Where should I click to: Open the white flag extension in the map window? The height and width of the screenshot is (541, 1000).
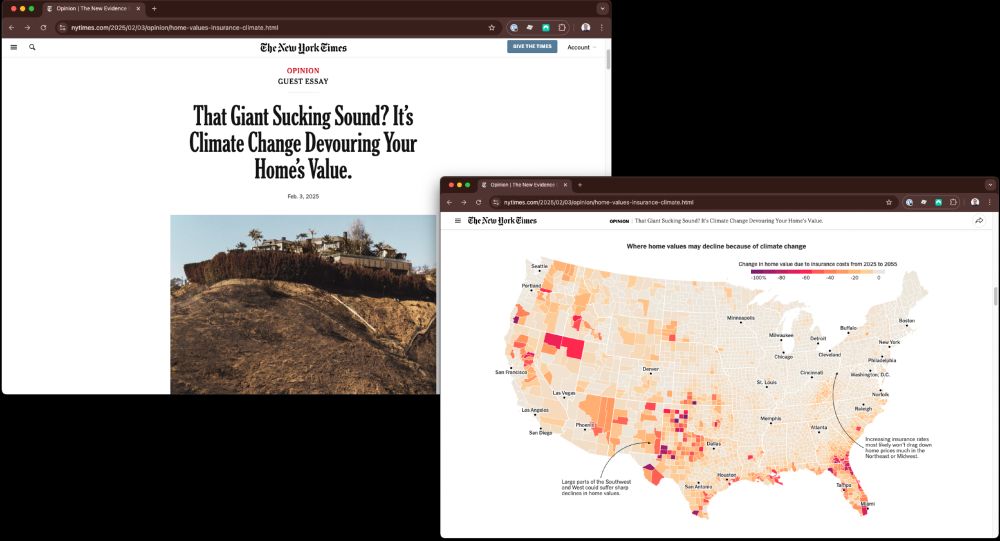pyautogui.click(x=923, y=202)
